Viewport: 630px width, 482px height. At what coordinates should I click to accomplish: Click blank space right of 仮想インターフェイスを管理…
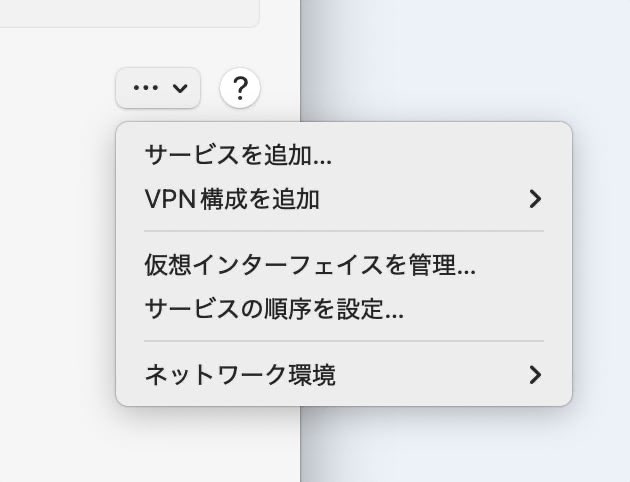(520, 265)
